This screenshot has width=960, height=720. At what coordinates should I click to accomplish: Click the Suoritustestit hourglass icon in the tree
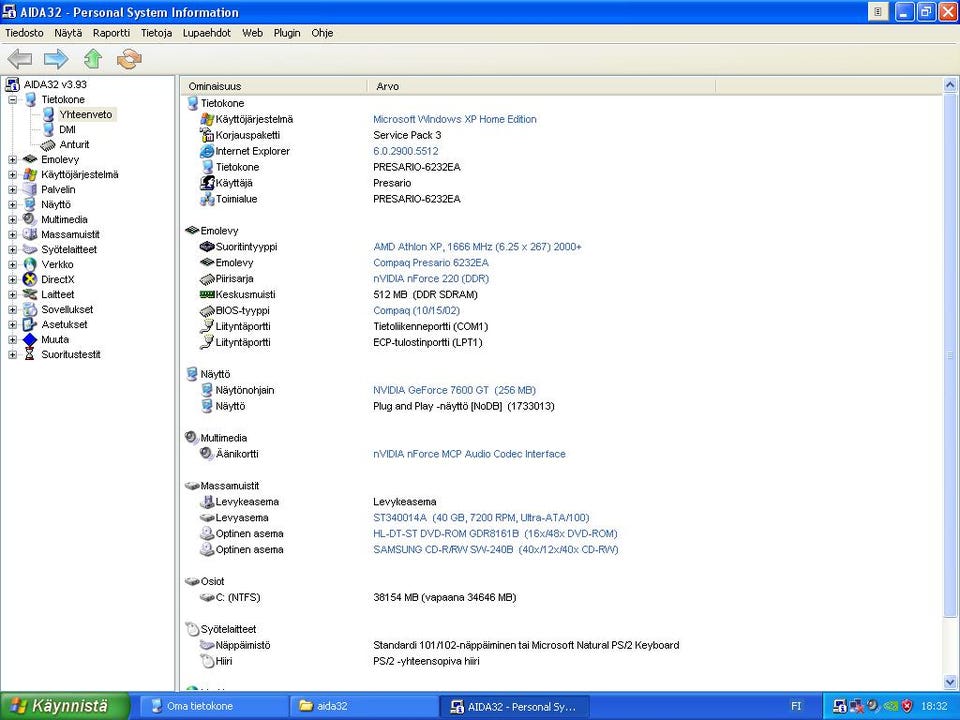[30, 354]
